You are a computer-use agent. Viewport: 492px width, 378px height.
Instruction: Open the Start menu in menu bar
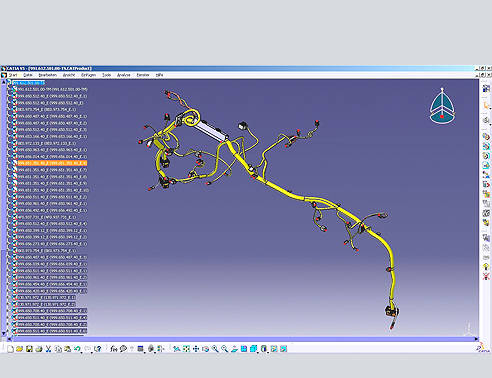pos(13,75)
